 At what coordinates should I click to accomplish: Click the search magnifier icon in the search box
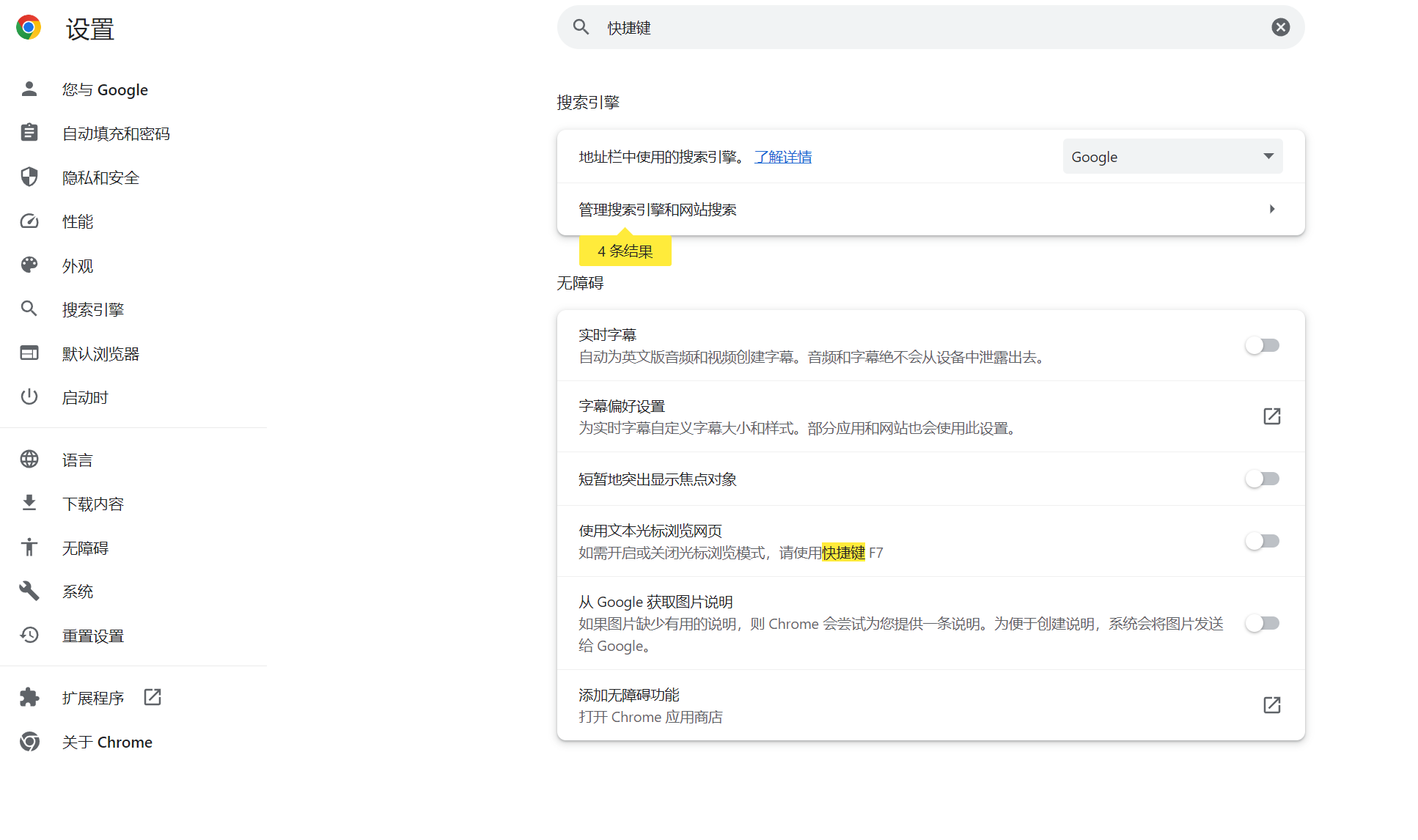581,27
